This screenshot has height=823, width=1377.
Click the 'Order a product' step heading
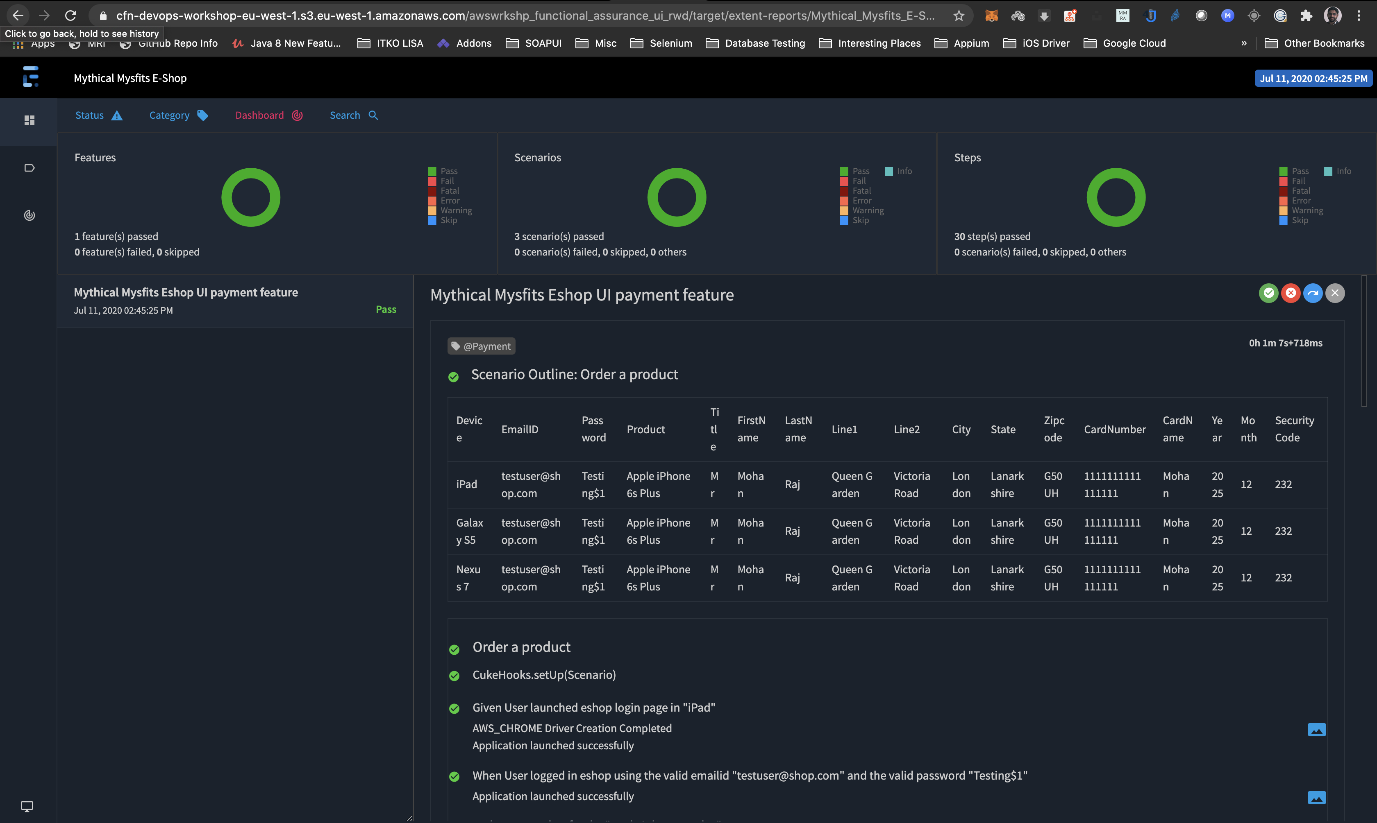tap(521, 647)
